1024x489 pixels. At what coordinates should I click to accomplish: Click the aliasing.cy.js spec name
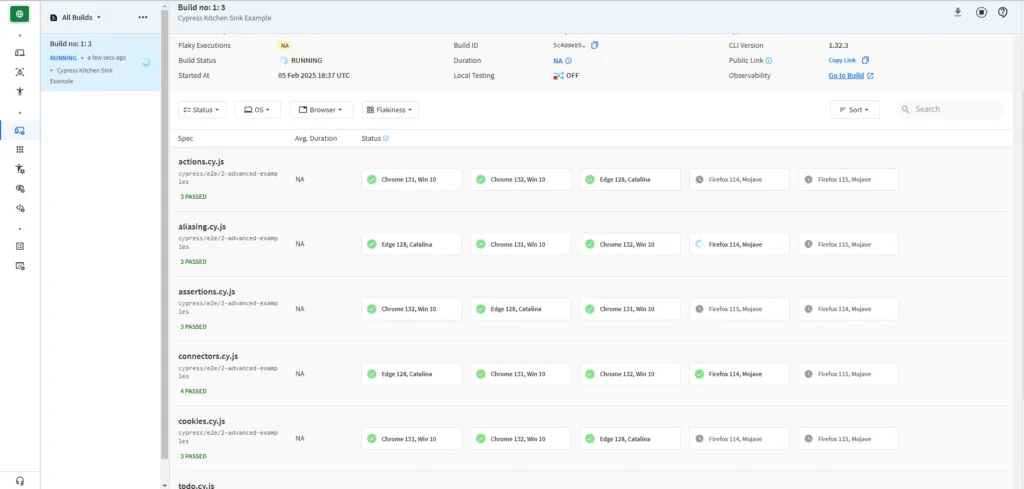(202, 227)
